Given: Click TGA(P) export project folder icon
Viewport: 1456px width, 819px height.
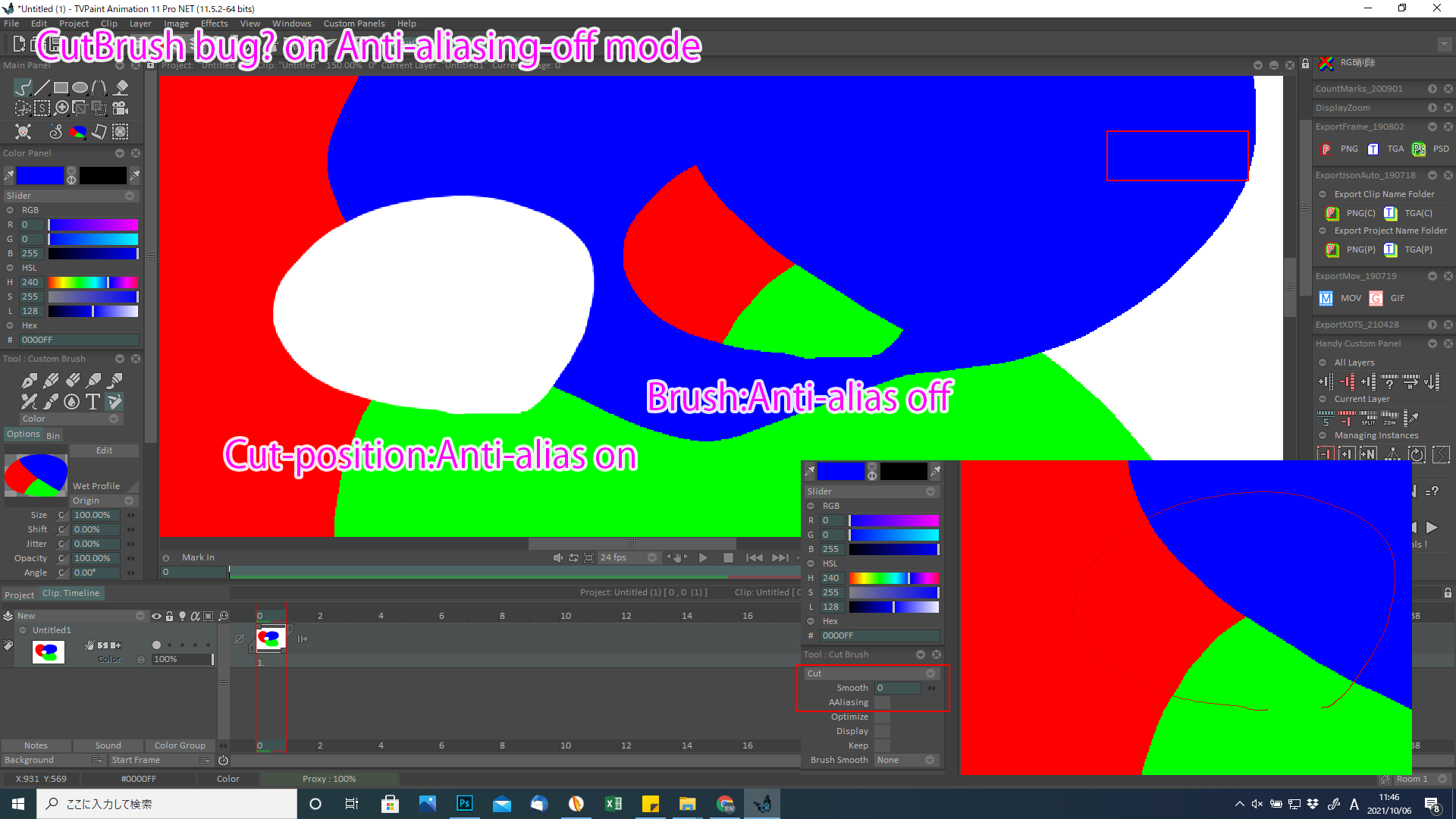Looking at the screenshot, I should pyautogui.click(x=1390, y=249).
